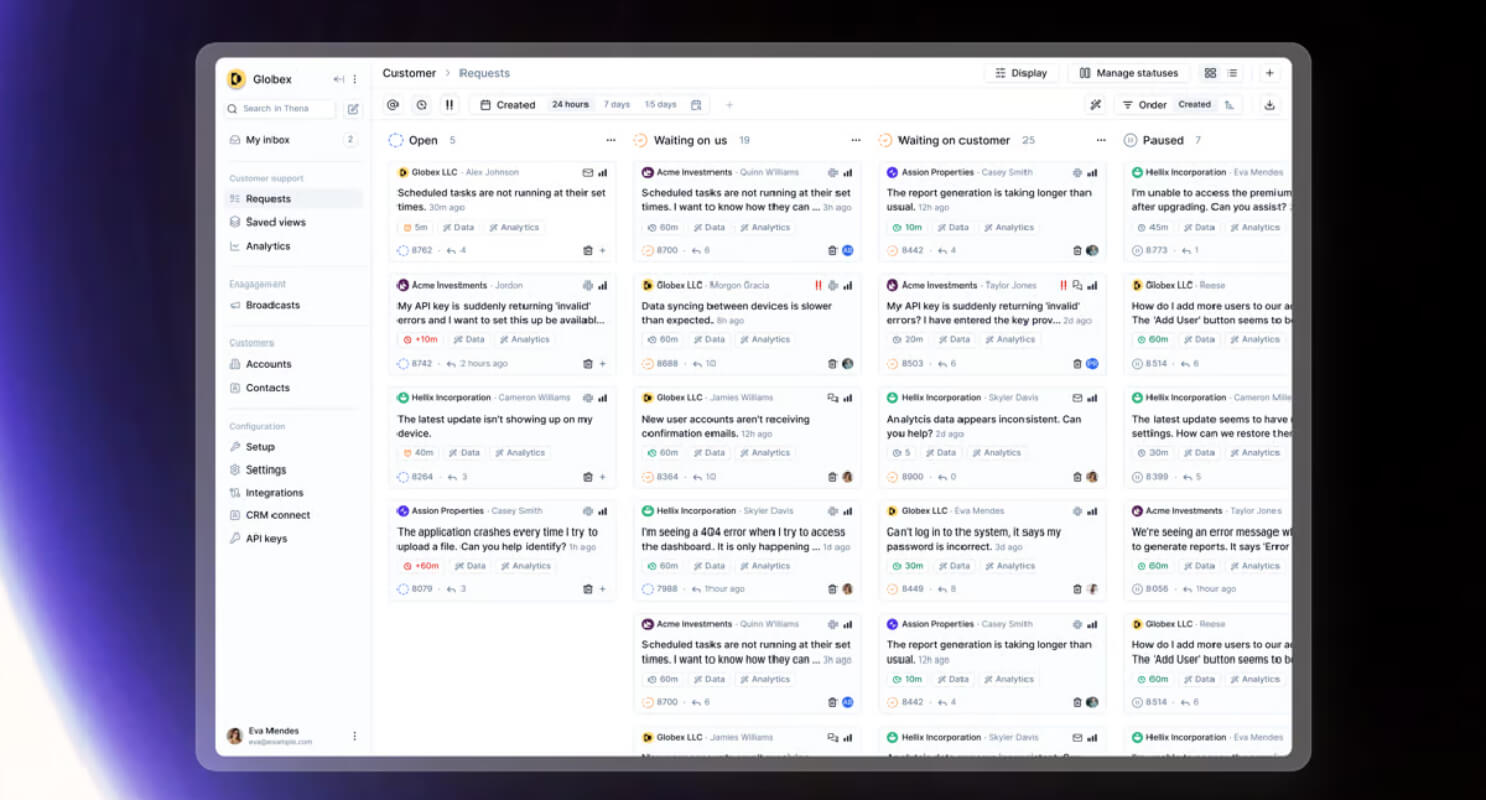This screenshot has height=800, width=1486.
Task: Add a filter with plus after date range
Action: tap(729, 104)
